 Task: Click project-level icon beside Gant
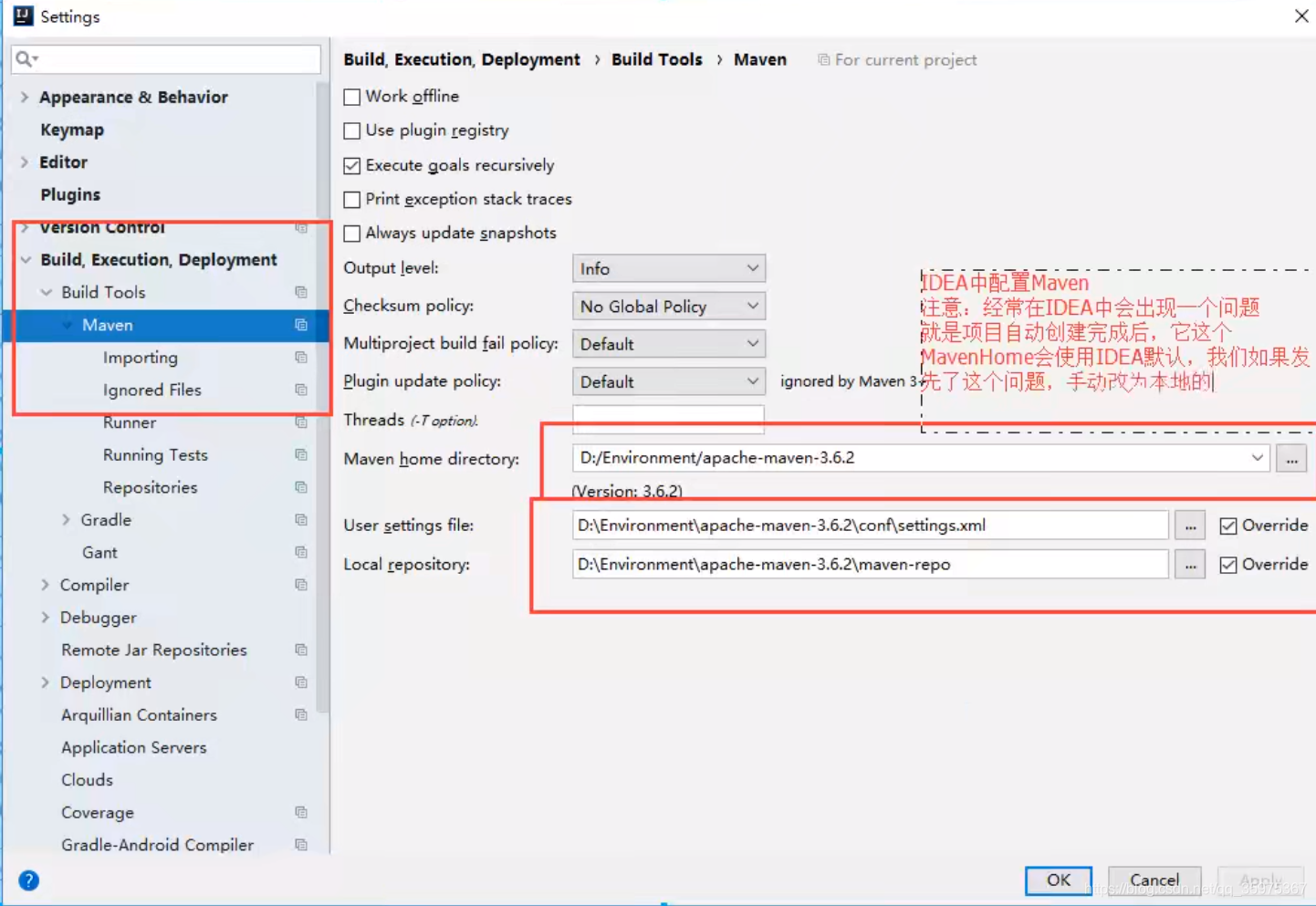point(300,552)
